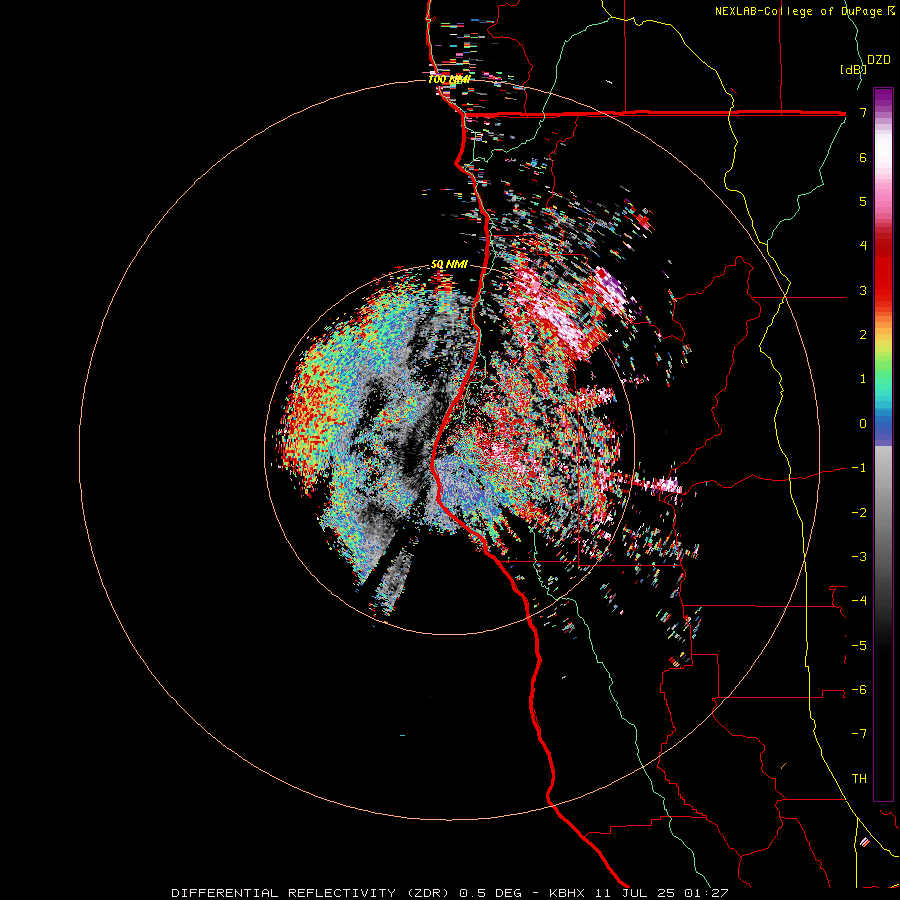Click the legend value 1

(x=863, y=379)
